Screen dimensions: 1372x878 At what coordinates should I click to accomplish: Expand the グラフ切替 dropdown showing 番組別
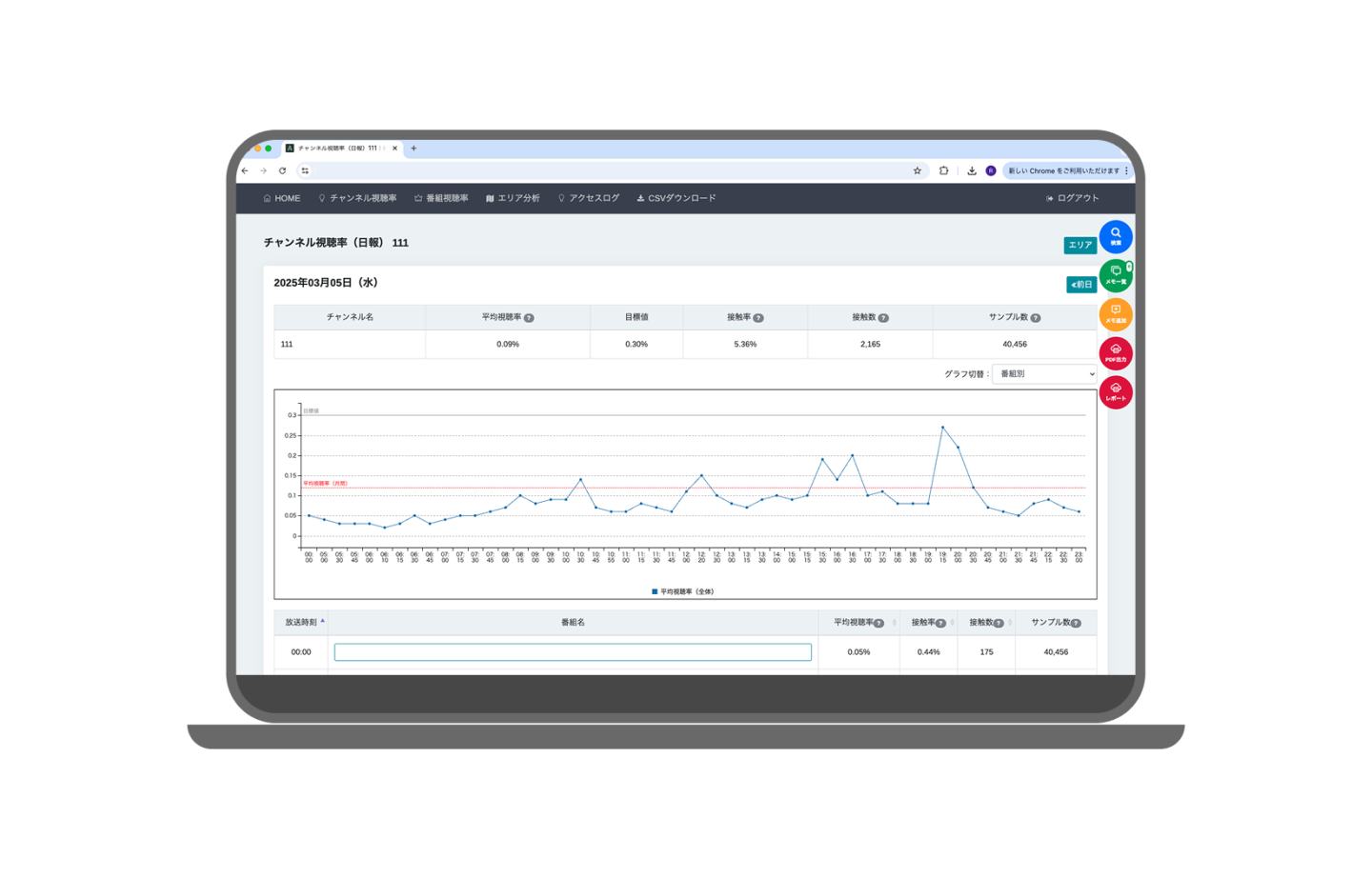[1044, 374]
